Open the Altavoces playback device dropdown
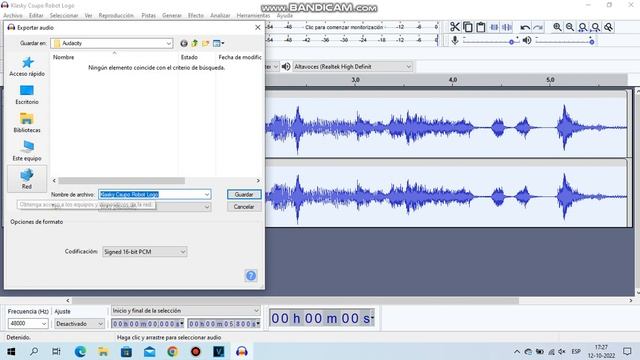 pos(352,67)
